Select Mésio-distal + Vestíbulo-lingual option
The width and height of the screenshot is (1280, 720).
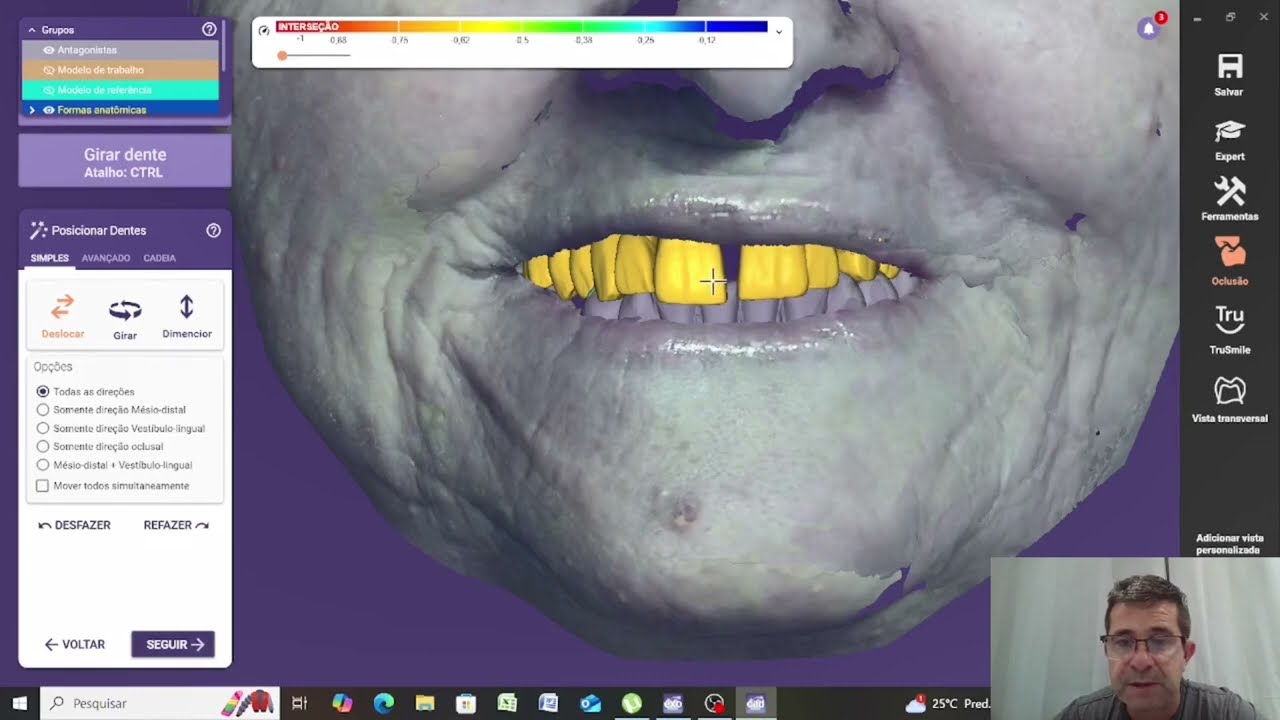click(x=43, y=465)
